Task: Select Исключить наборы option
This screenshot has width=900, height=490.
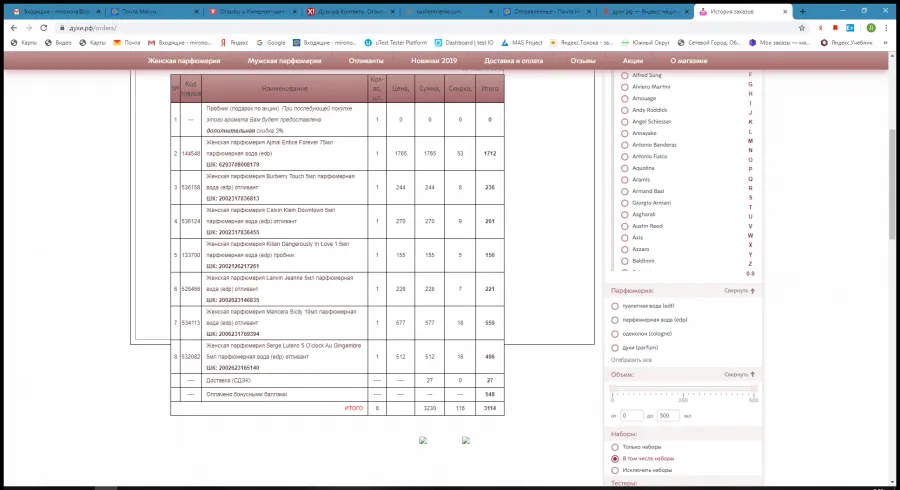Action: [x=615, y=470]
